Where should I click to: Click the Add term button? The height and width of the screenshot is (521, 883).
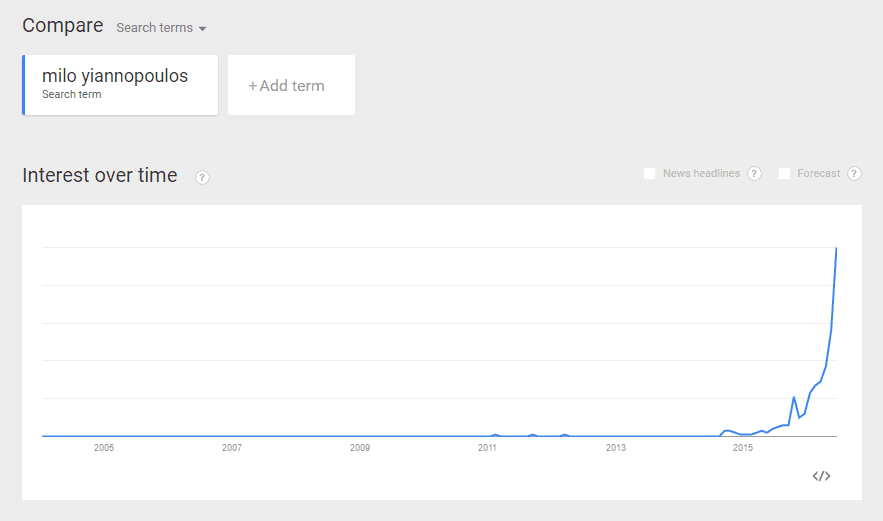(x=291, y=85)
